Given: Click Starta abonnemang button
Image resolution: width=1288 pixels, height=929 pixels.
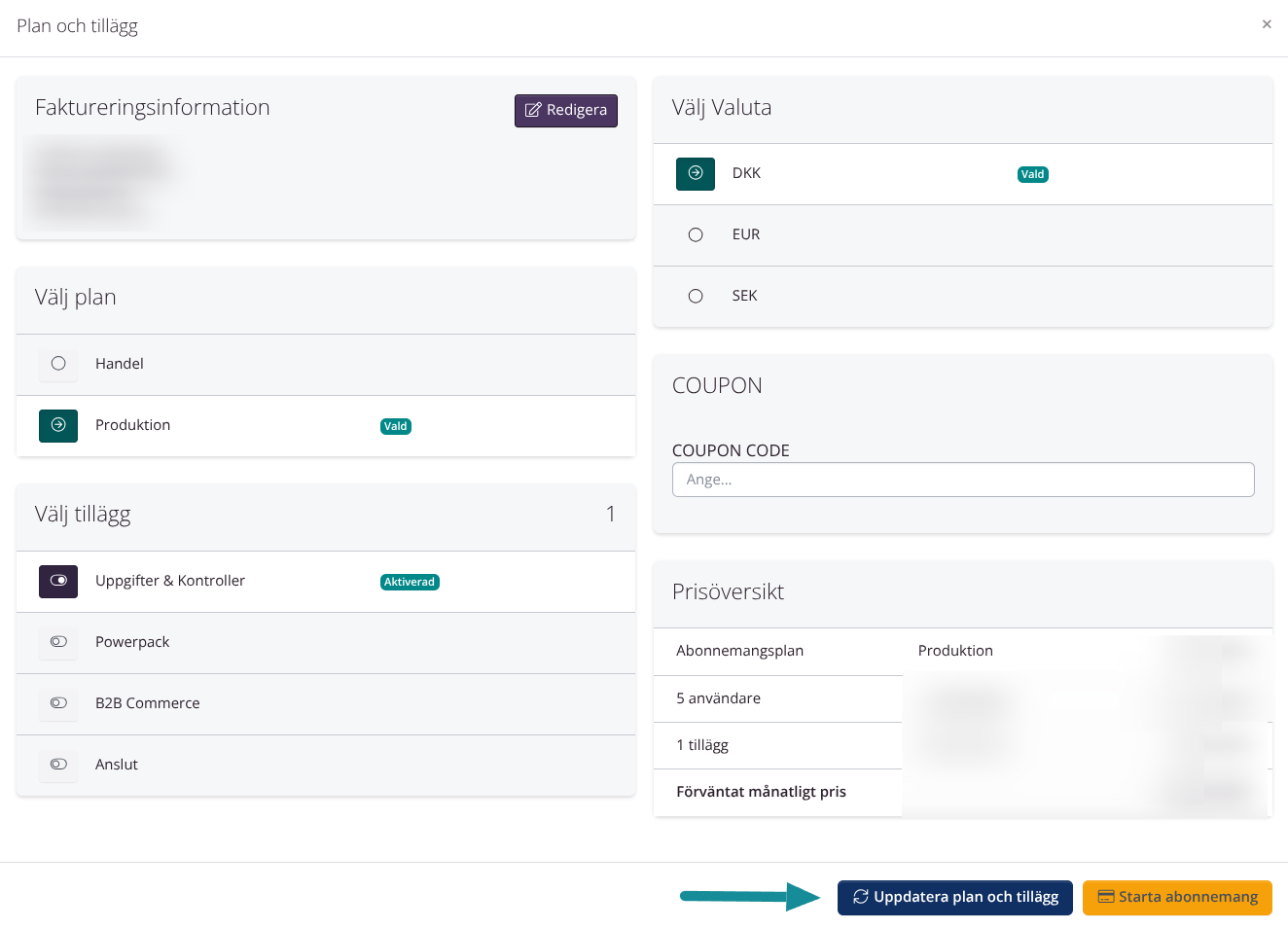Looking at the screenshot, I should tap(1176, 897).
